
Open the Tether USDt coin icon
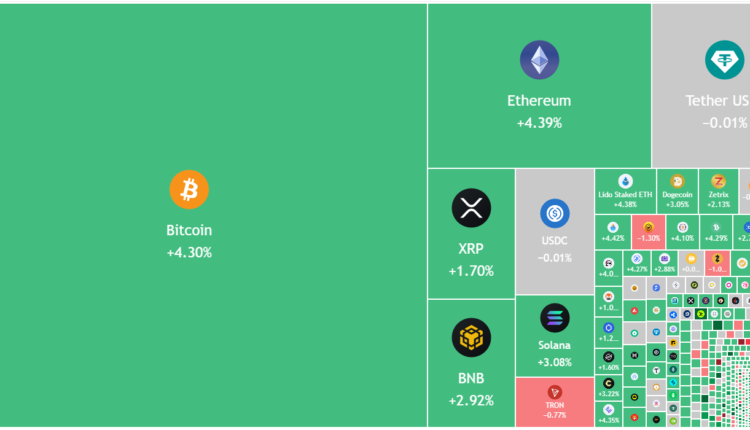tap(723, 61)
